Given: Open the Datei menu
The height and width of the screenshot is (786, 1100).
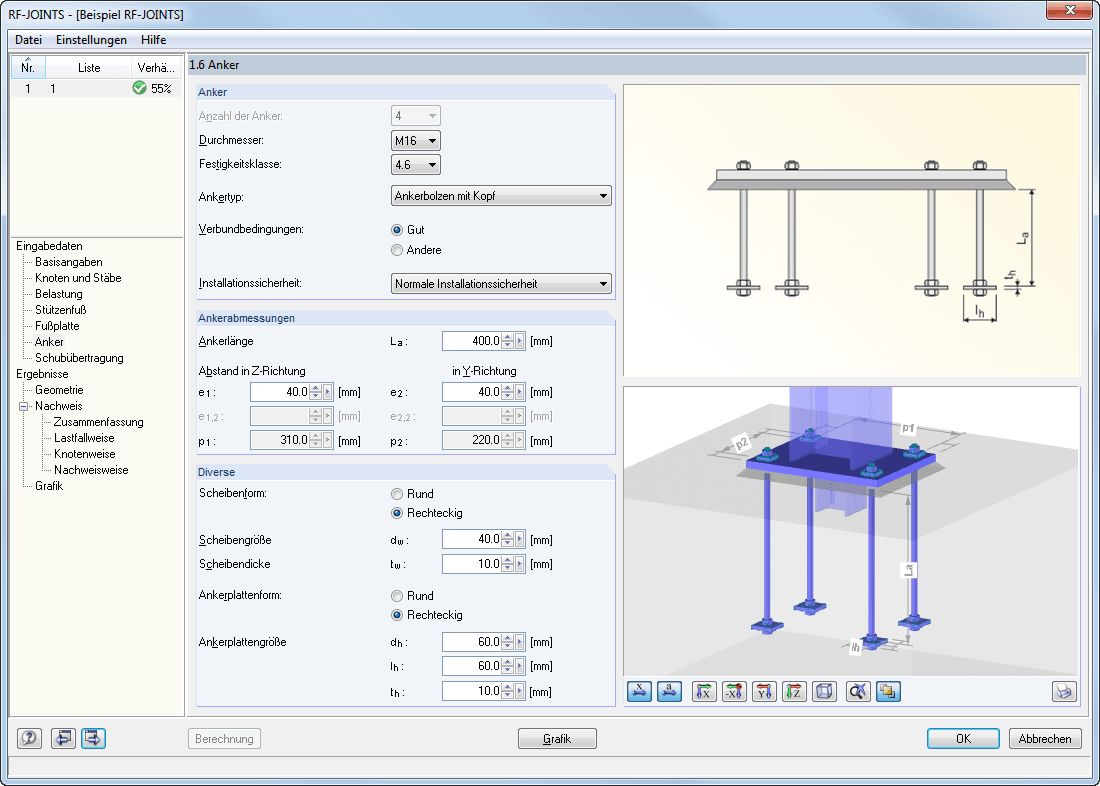Looking at the screenshot, I should 29,40.
